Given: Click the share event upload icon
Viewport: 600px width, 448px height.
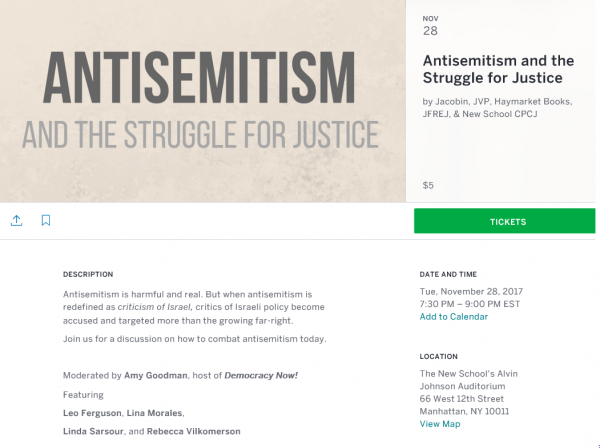Looking at the screenshot, I should pos(16,220).
